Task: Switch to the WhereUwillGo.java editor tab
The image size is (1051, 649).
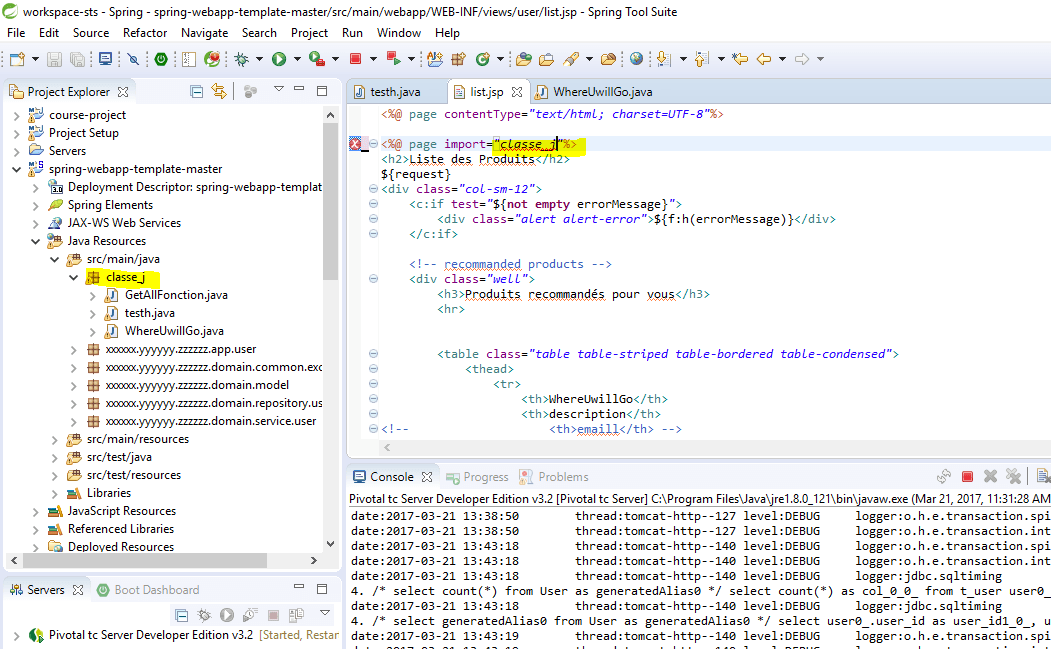Action: [603, 92]
